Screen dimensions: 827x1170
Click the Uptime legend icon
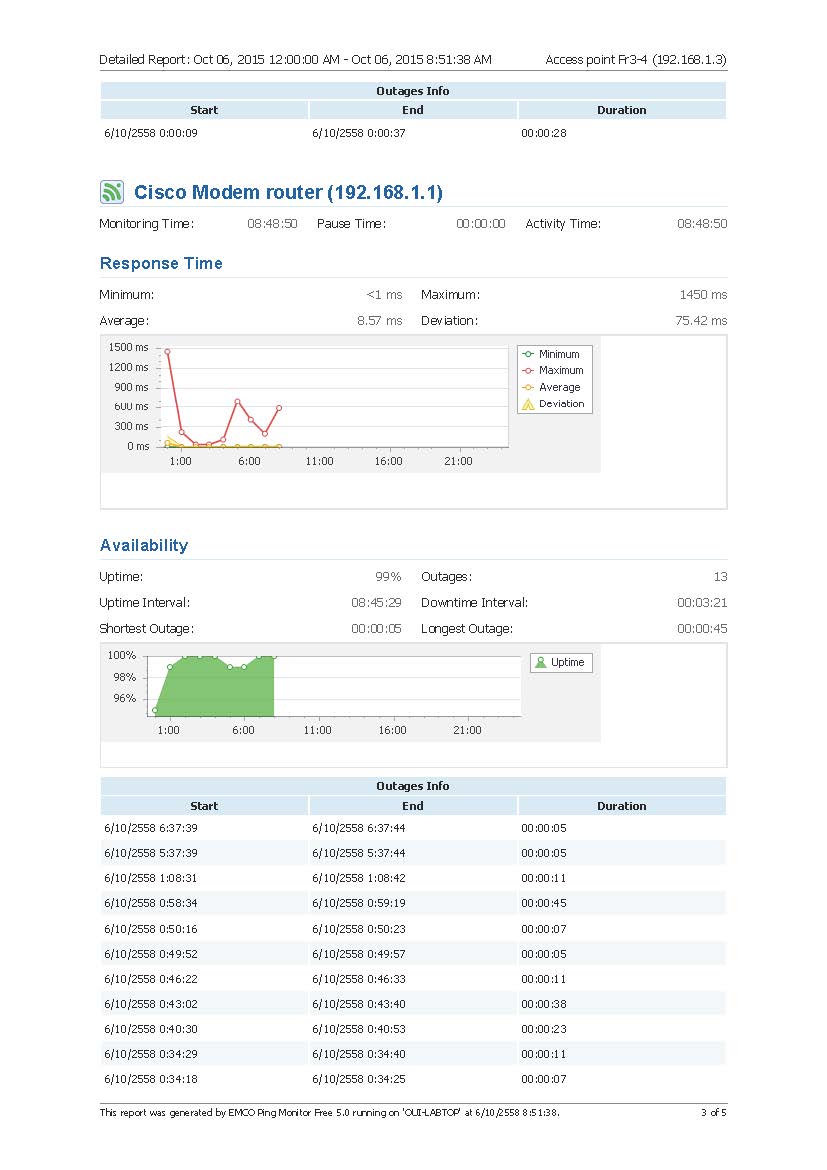click(x=540, y=663)
